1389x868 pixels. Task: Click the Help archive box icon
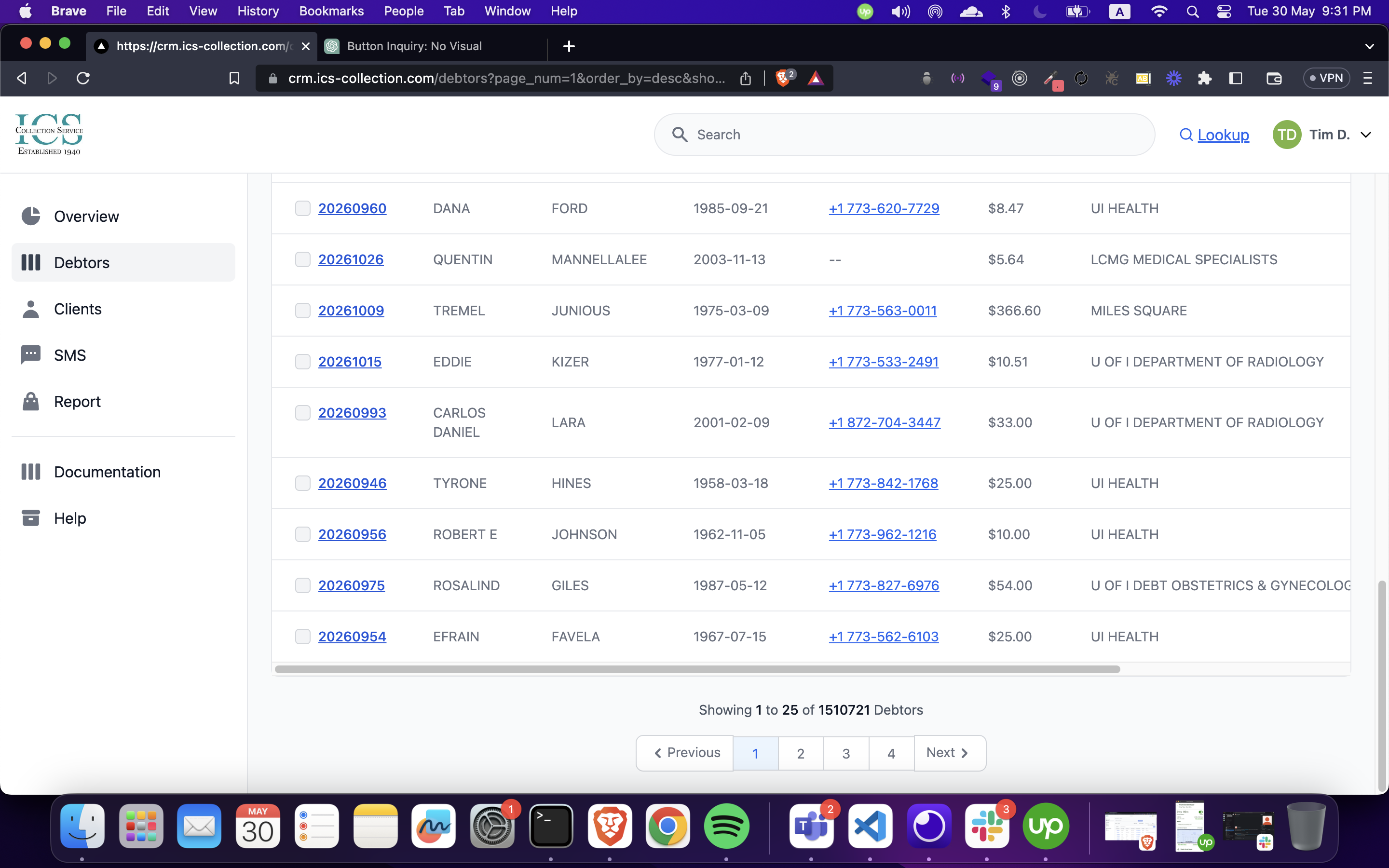click(30, 518)
